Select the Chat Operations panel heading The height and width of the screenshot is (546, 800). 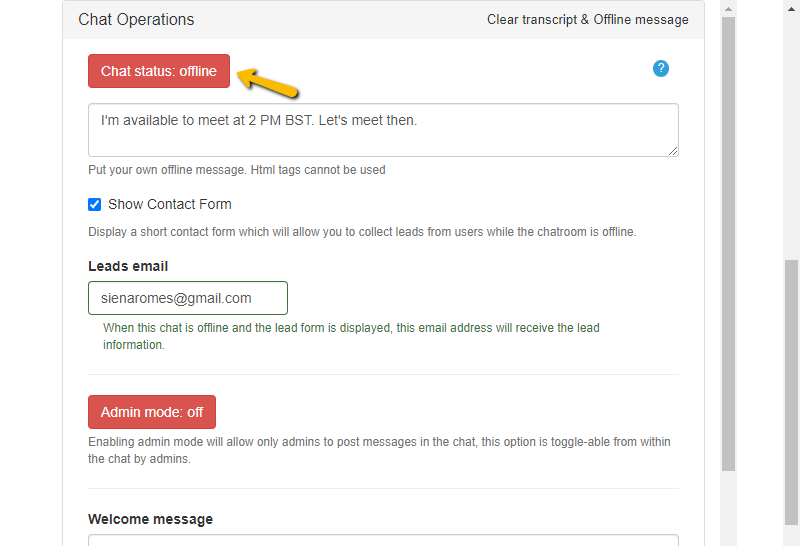click(136, 20)
